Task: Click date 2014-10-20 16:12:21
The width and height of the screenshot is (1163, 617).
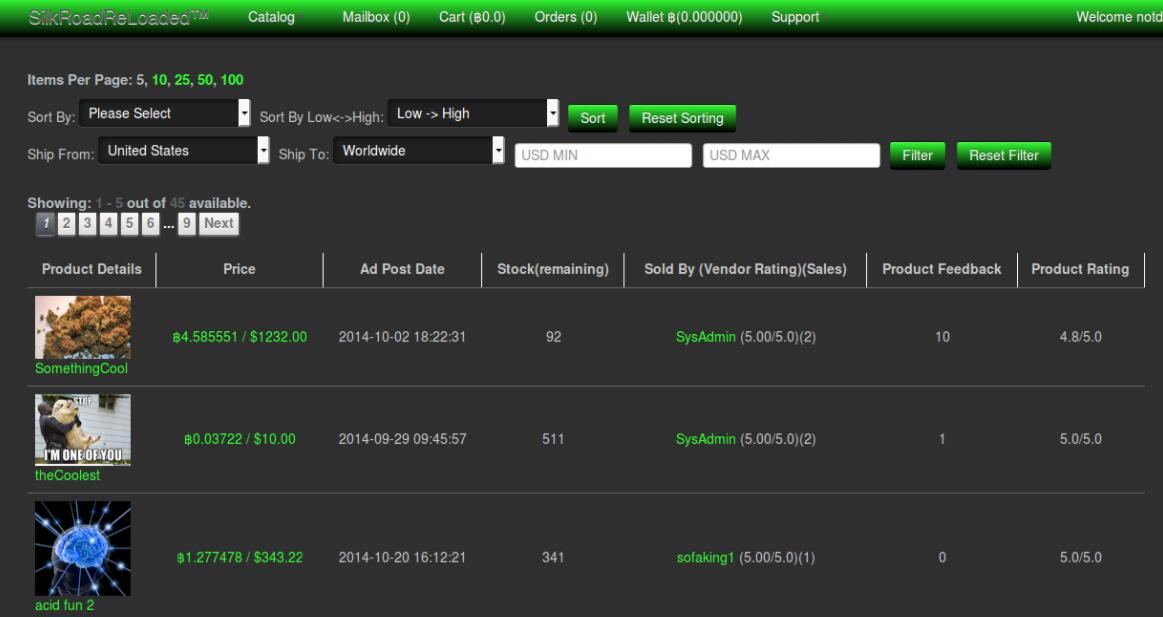Action: (402, 557)
